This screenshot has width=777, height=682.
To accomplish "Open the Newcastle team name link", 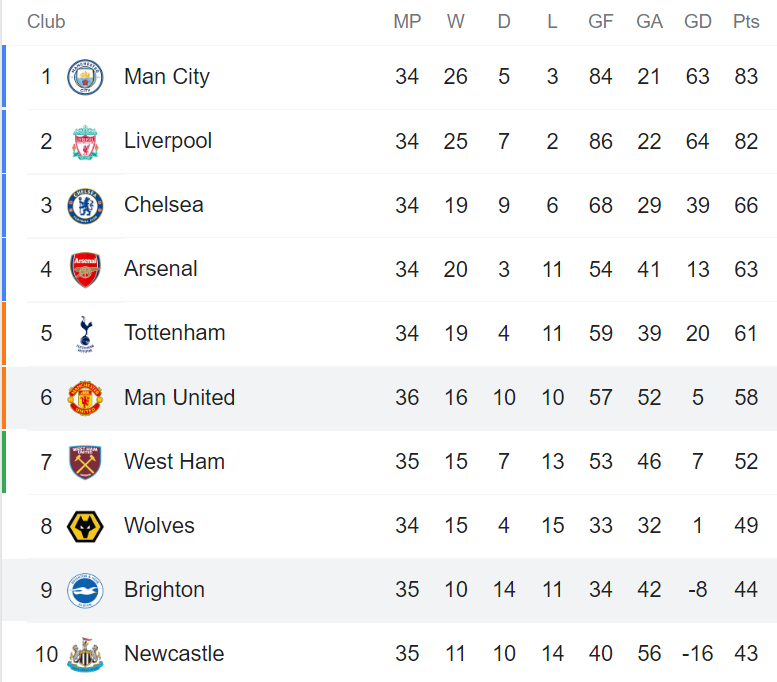I will [174, 653].
